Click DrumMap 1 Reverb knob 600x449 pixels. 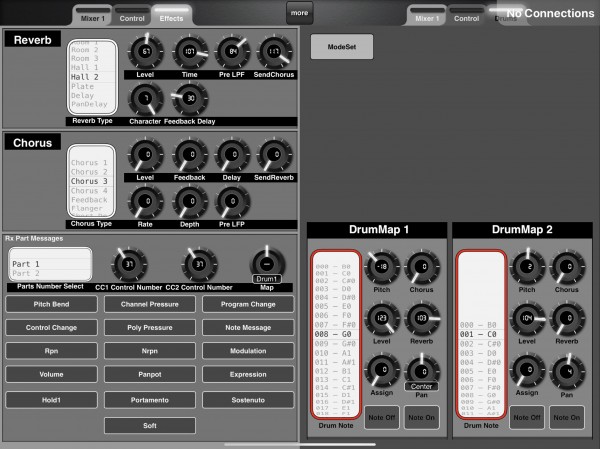(422, 318)
